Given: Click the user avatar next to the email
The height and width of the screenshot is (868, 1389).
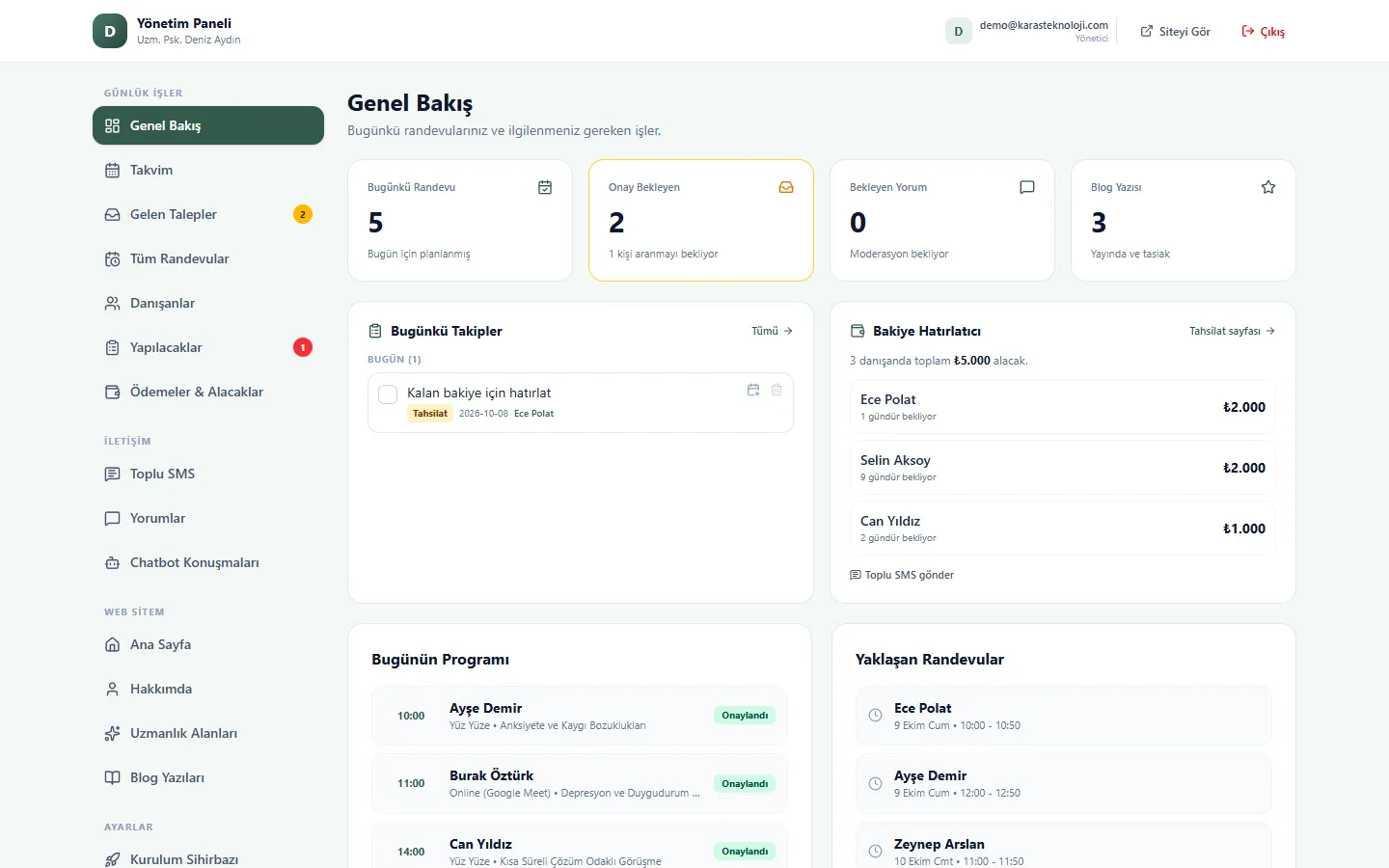Looking at the screenshot, I should tap(958, 31).
